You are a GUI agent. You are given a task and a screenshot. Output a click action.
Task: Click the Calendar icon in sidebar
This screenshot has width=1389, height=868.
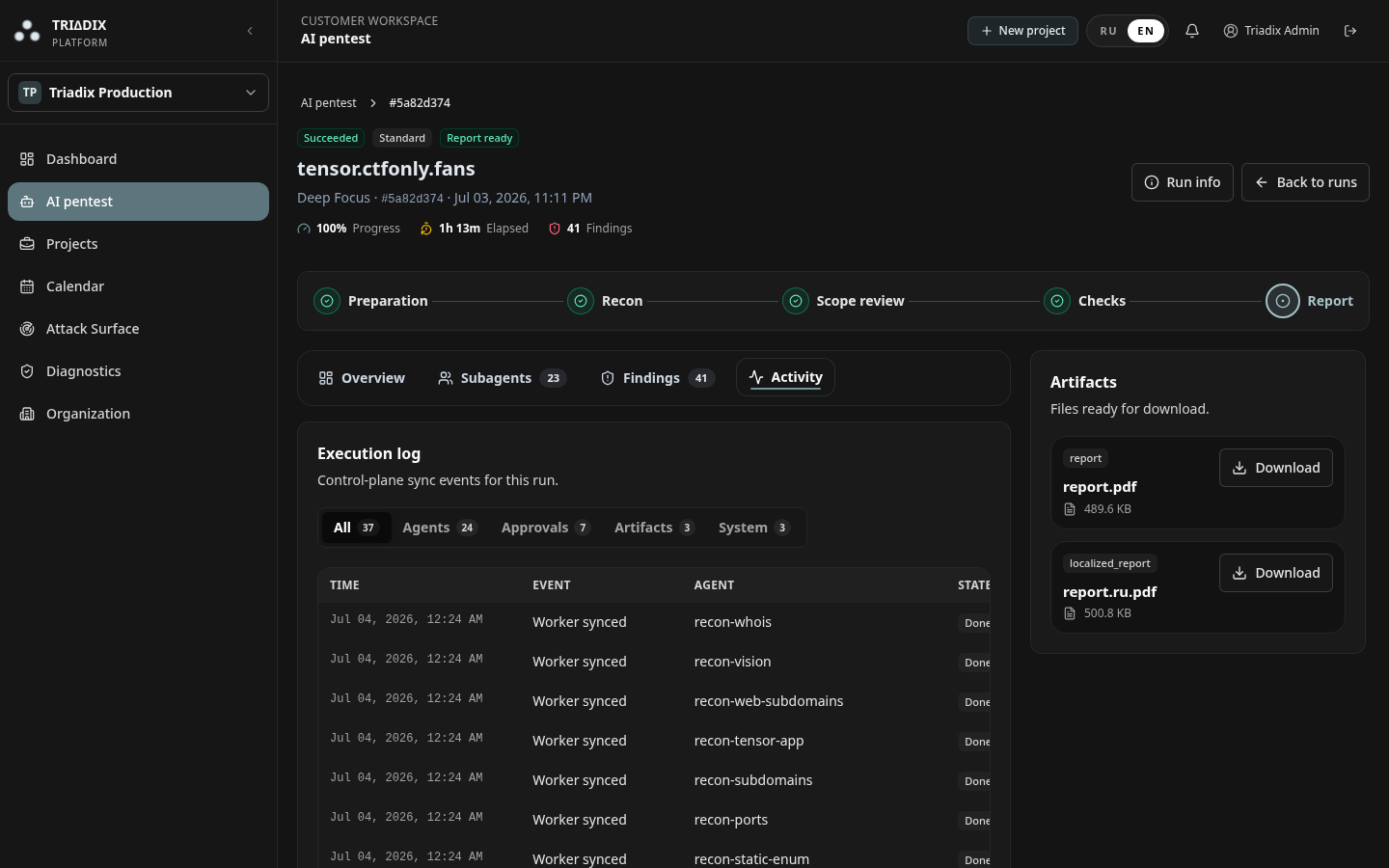pyautogui.click(x=27, y=286)
